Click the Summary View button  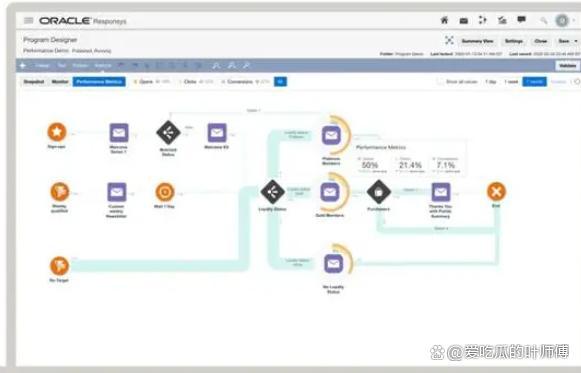pos(477,41)
